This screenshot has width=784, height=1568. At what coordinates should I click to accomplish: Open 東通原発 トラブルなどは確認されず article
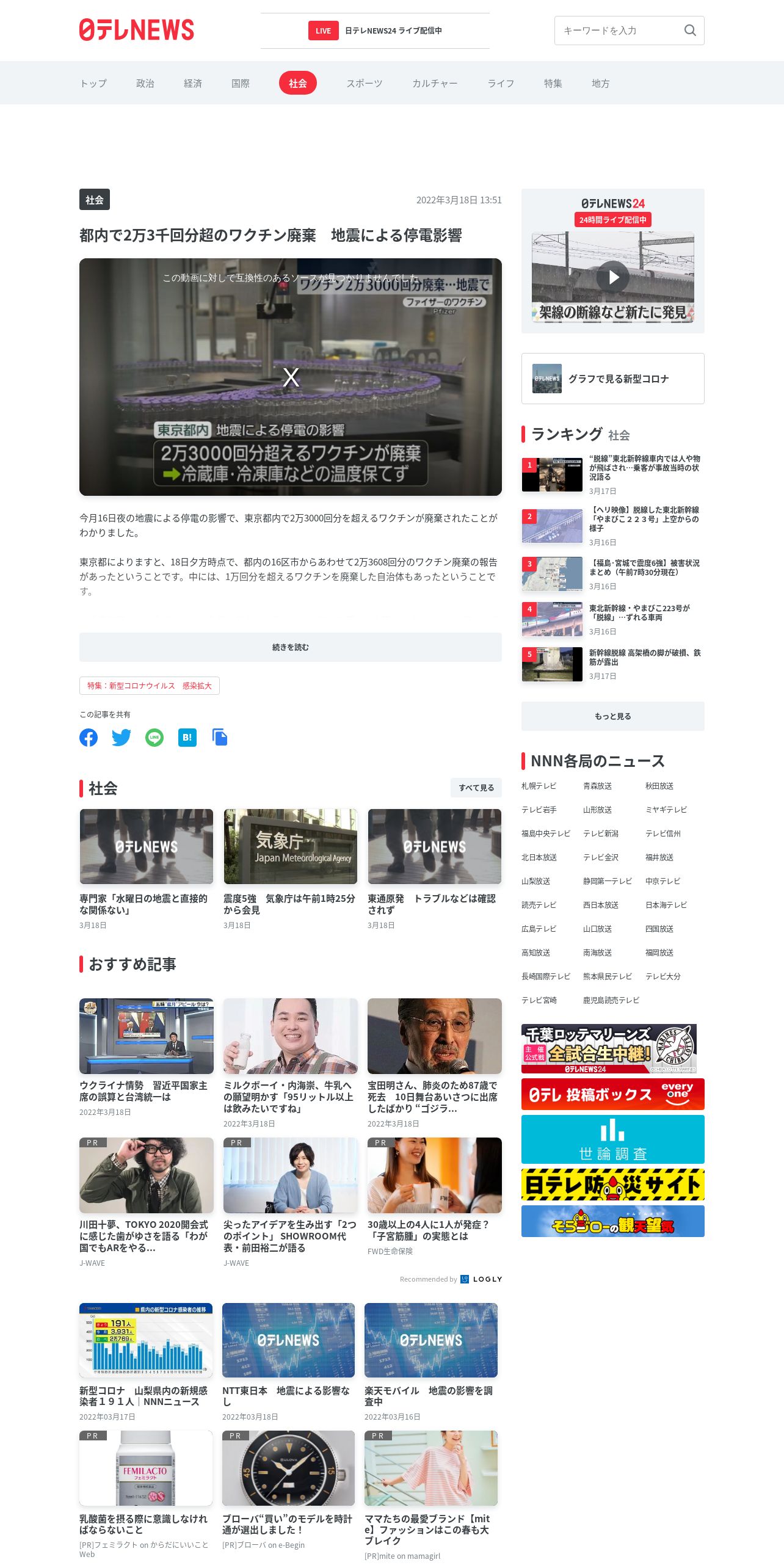[x=435, y=869]
